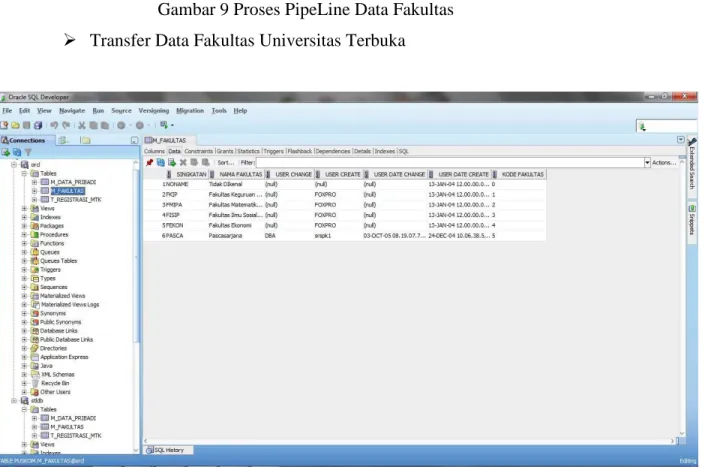Expand T_REGISTRASI_MTK table under ord
This screenshot has width=705, height=467.
point(34,200)
